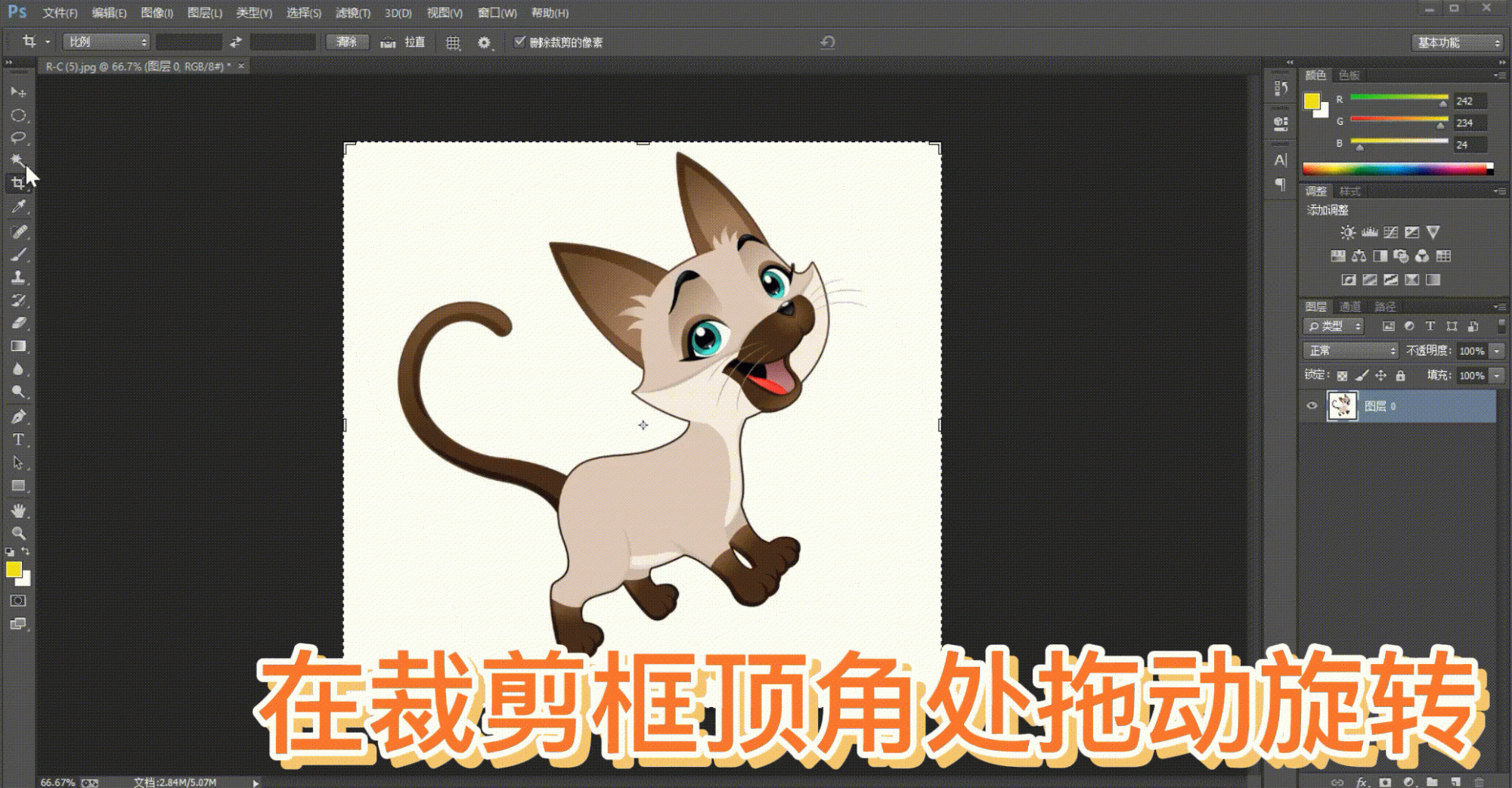Viewport: 1512px width, 788px height.
Task: Select the Hand tool
Action: 18,510
